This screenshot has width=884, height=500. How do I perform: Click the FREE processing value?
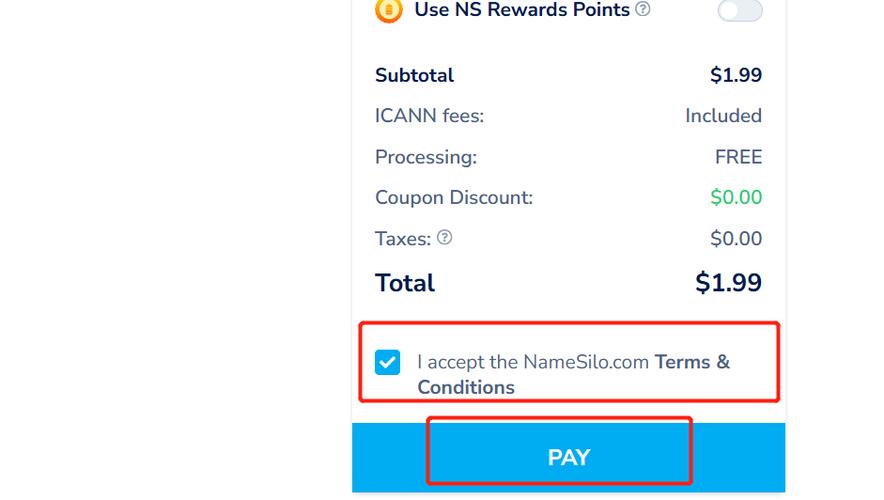click(738, 157)
